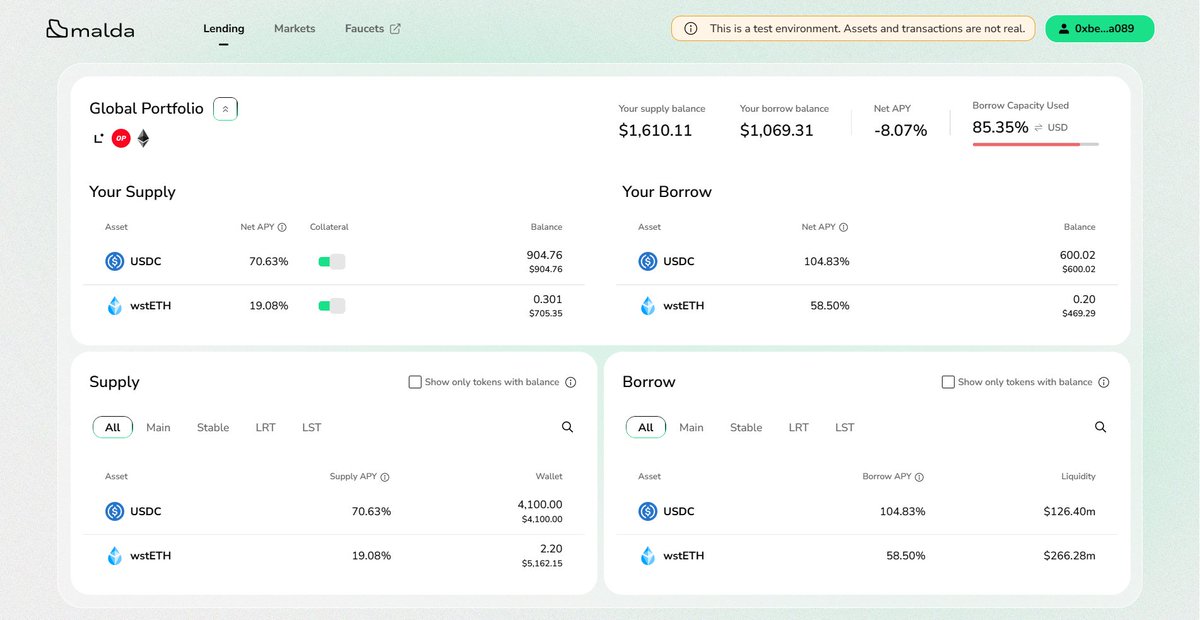The image size is (1200, 620).
Task: Click the $126.40m USDC liquidity value
Action: coord(1070,511)
